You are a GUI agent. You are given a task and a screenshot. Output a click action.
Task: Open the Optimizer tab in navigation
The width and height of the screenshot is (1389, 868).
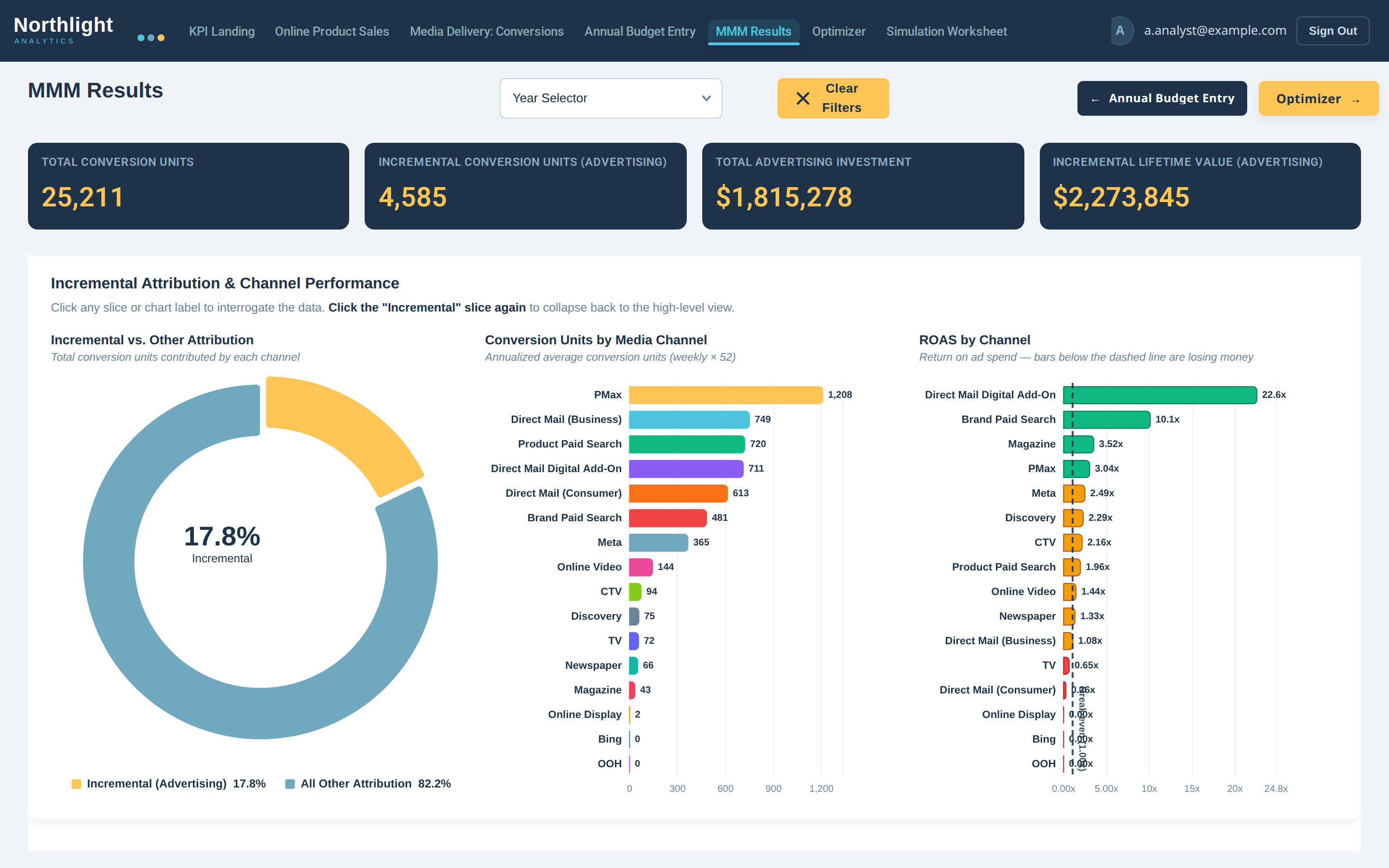838,31
